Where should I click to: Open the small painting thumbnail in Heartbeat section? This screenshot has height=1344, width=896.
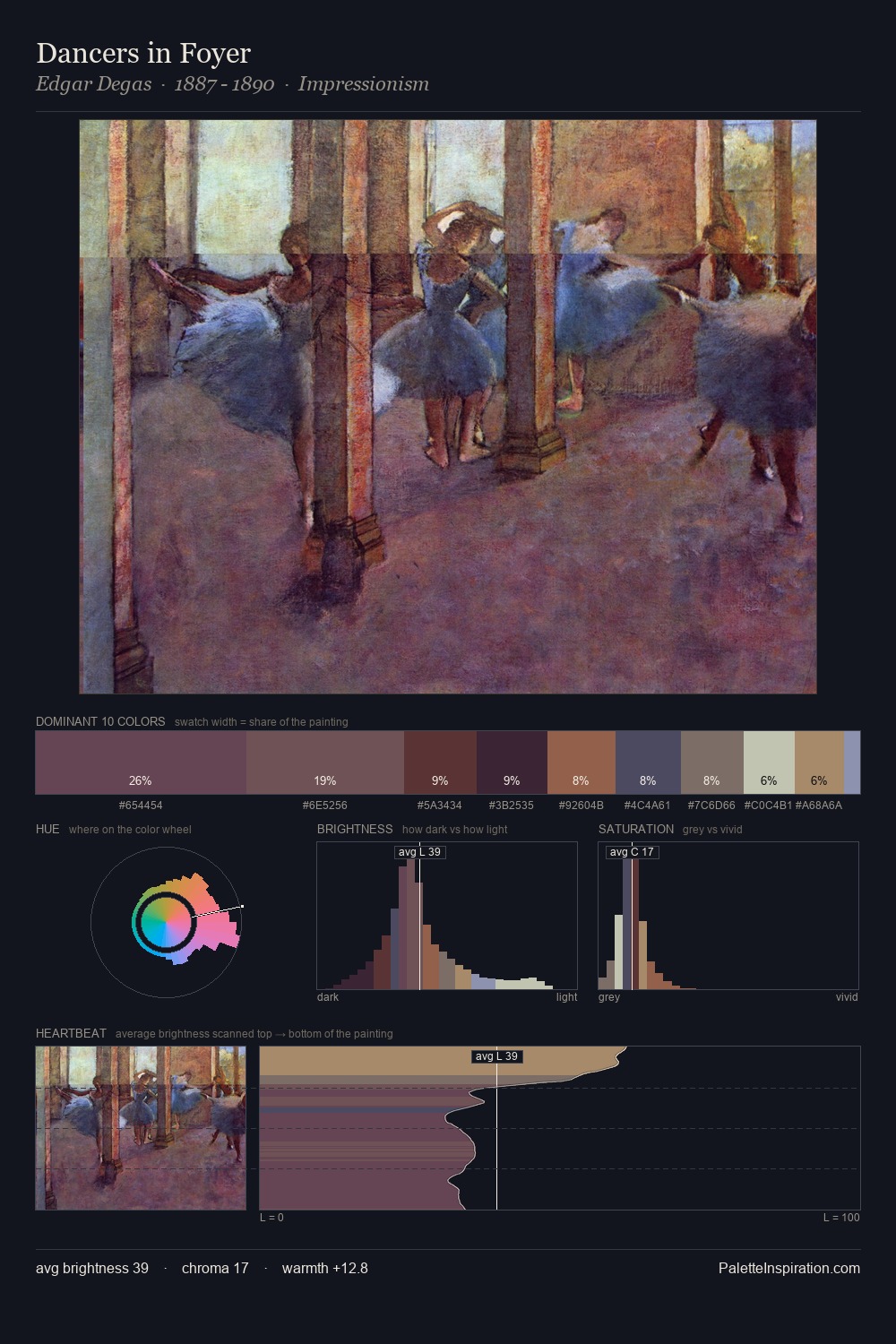point(141,1128)
